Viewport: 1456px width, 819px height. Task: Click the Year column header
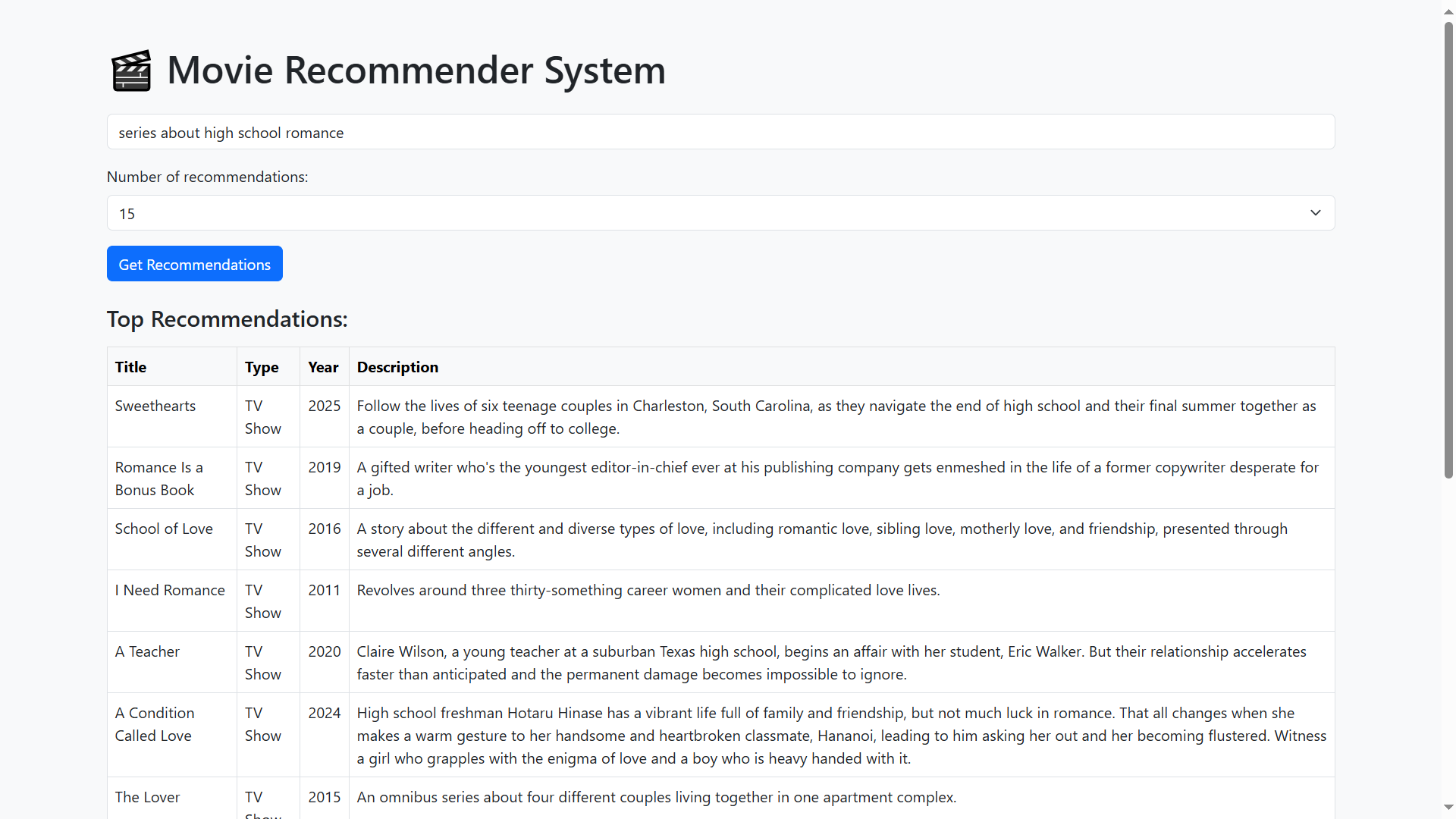click(322, 366)
